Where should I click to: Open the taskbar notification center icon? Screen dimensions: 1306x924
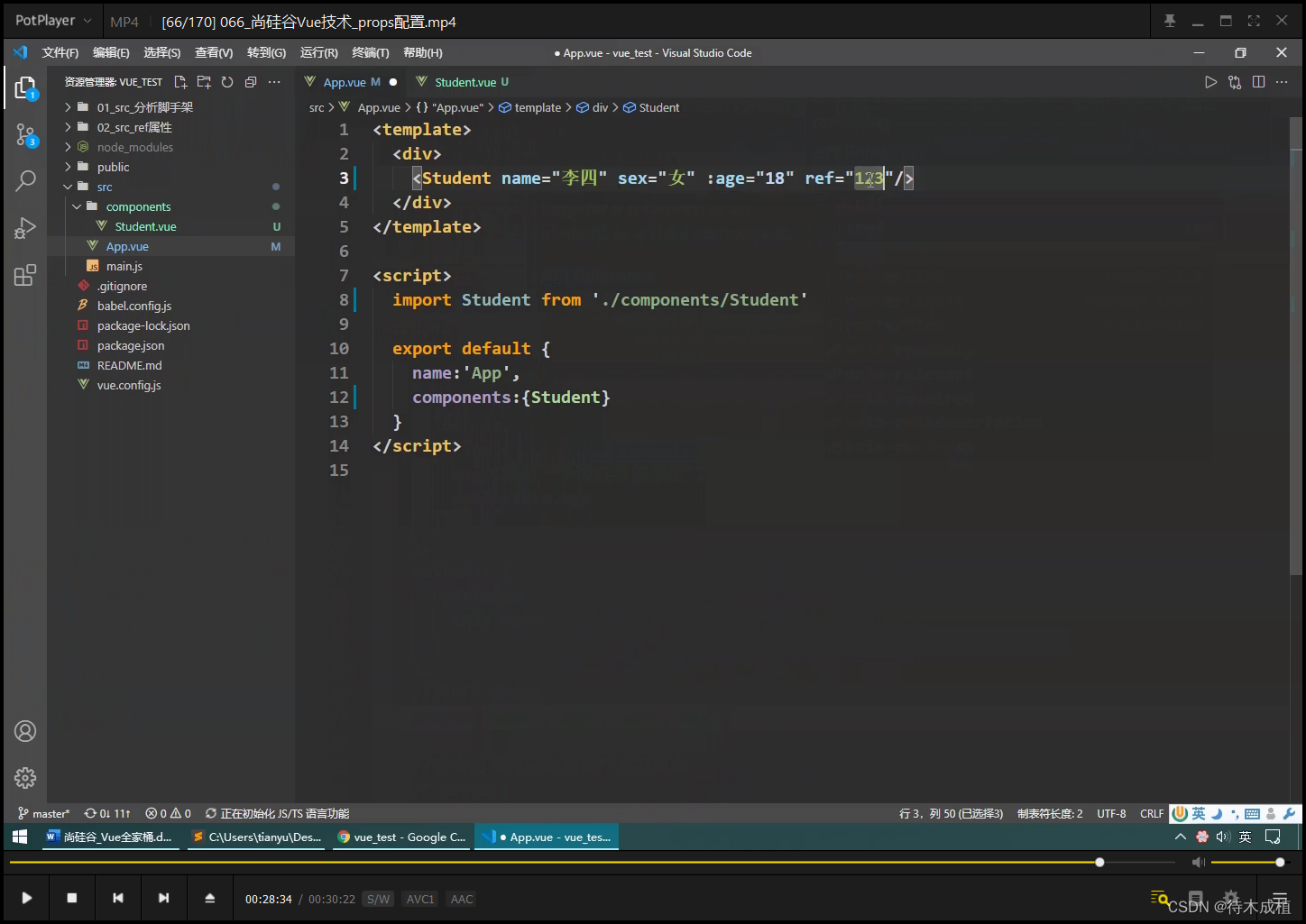[x=1273, y=837]
